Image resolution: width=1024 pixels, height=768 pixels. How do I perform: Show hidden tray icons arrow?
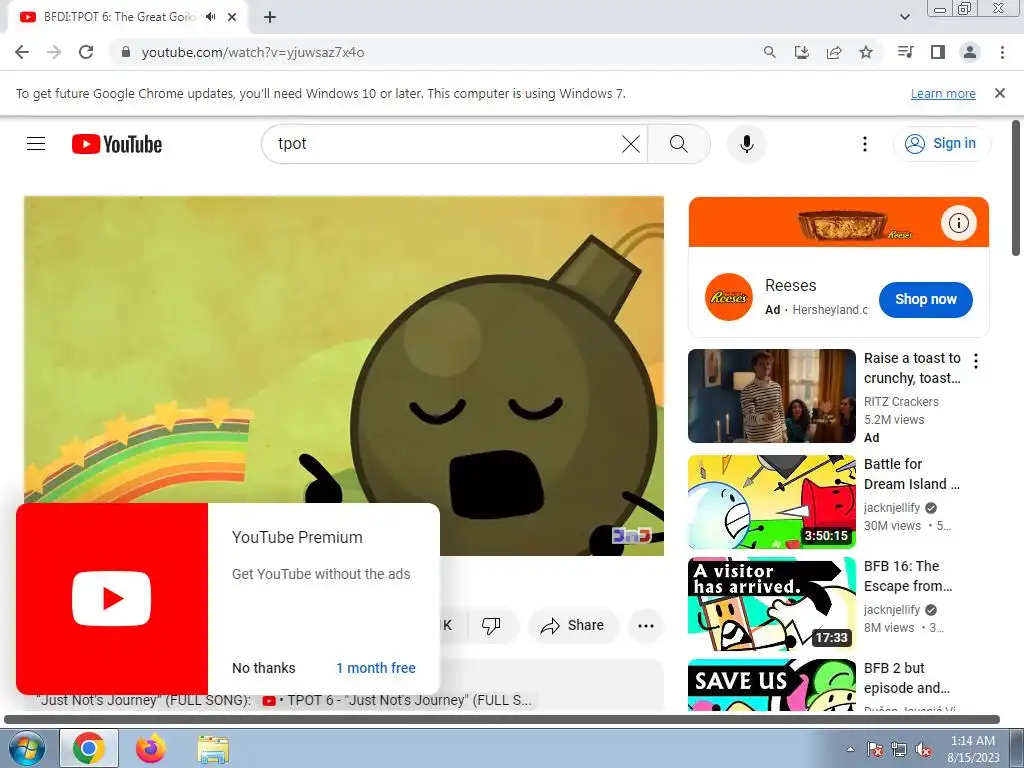coord(850,749)
